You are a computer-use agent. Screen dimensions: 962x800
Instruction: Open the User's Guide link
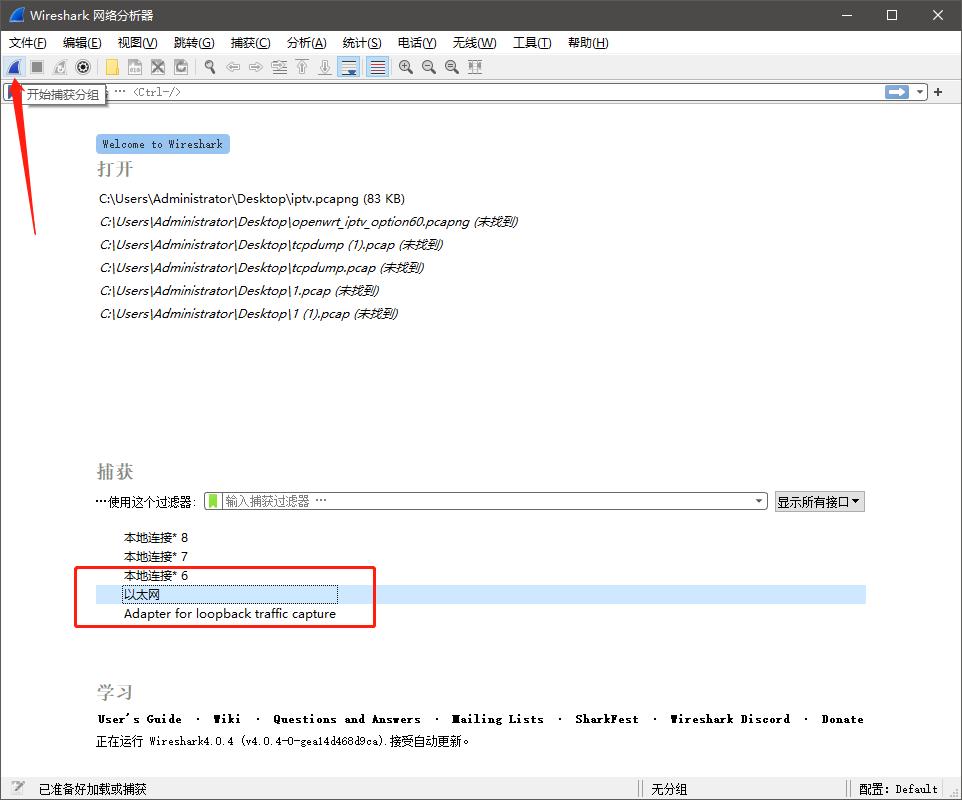pyautogui.click(x=140, y=719)
